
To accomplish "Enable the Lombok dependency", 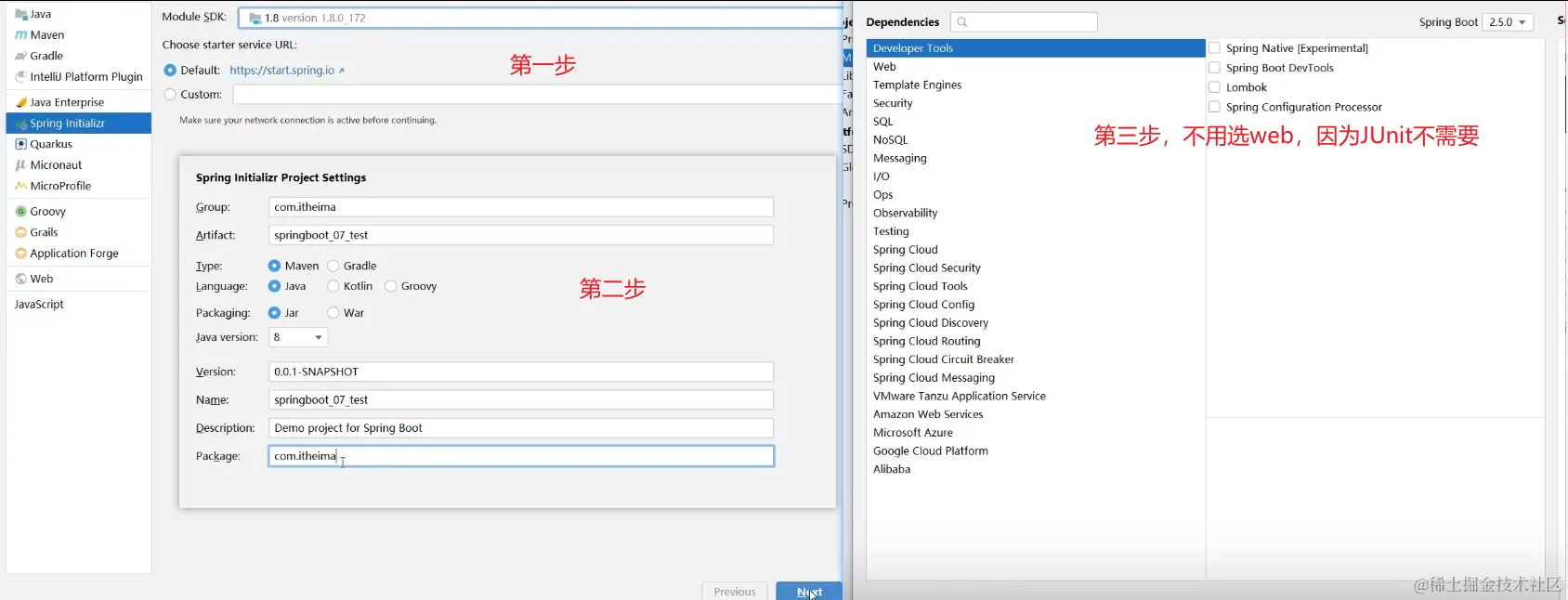I will tap(1214, 87).
